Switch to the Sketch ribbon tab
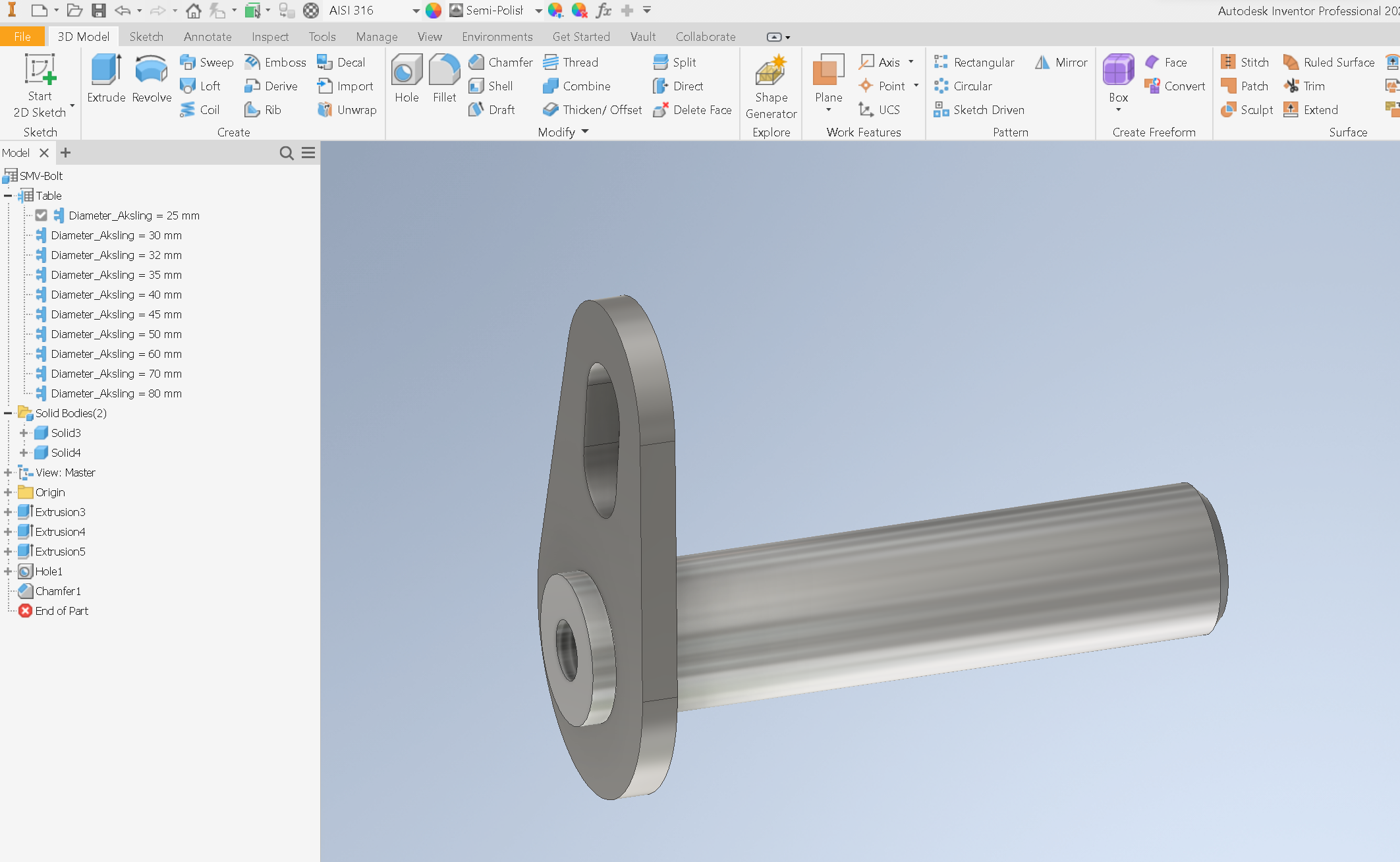1400x862 pixels. point(146,36)
